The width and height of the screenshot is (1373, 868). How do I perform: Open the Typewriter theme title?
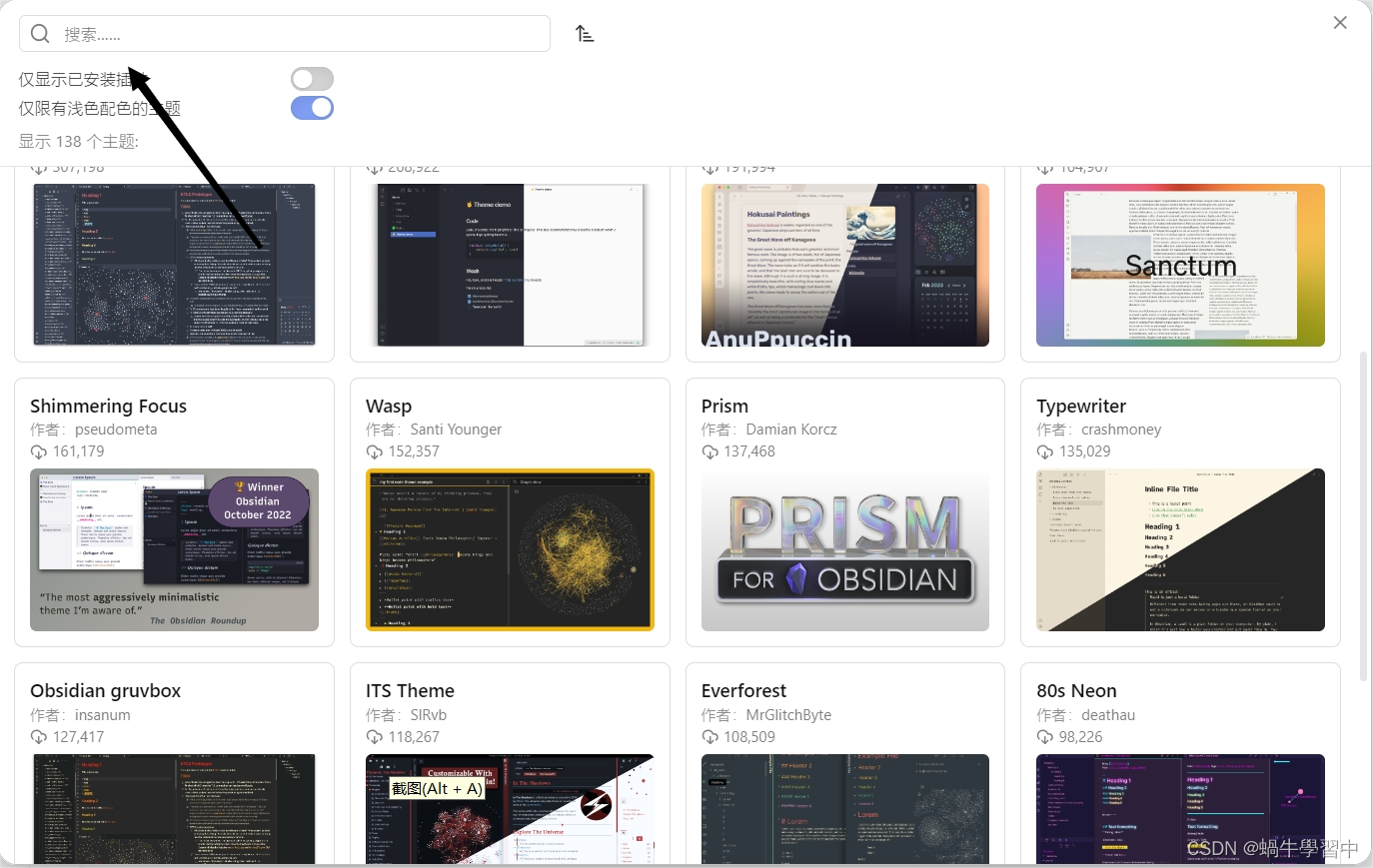tap(1081, 406)
